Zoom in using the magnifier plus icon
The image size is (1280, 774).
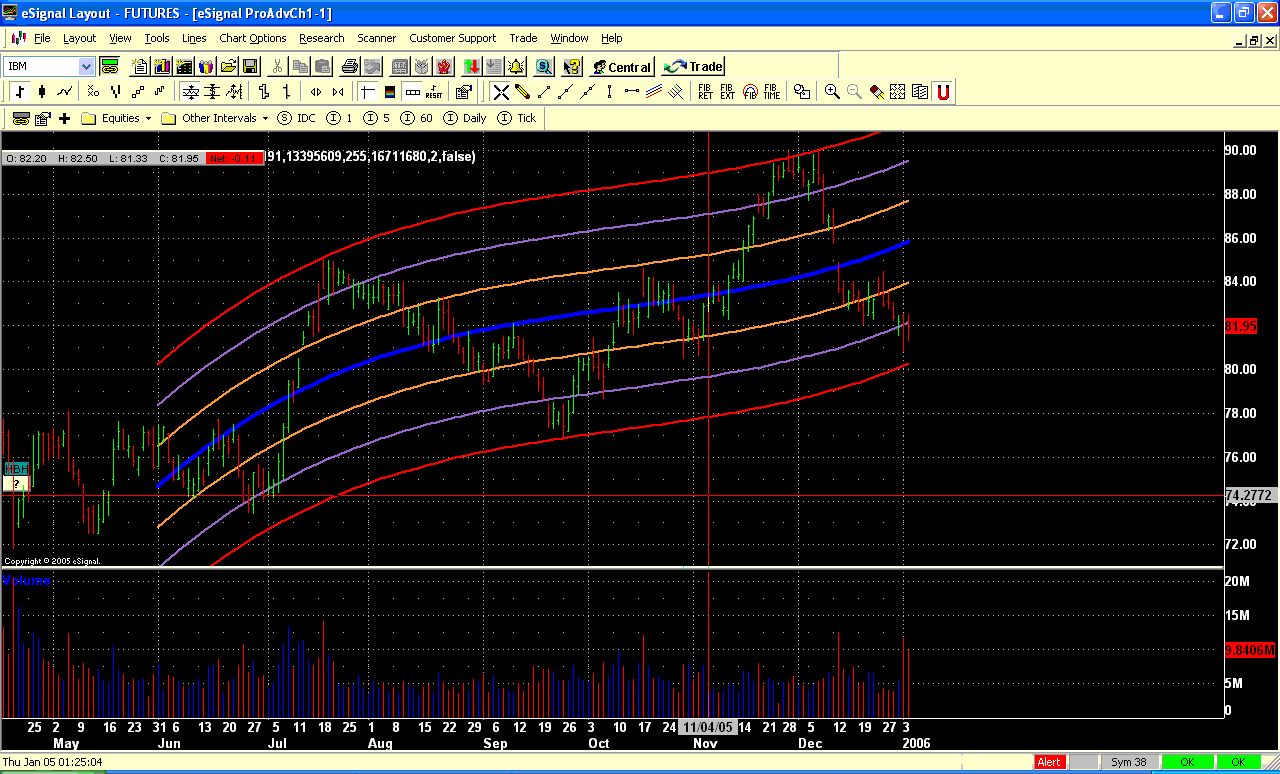coord(832,92)
